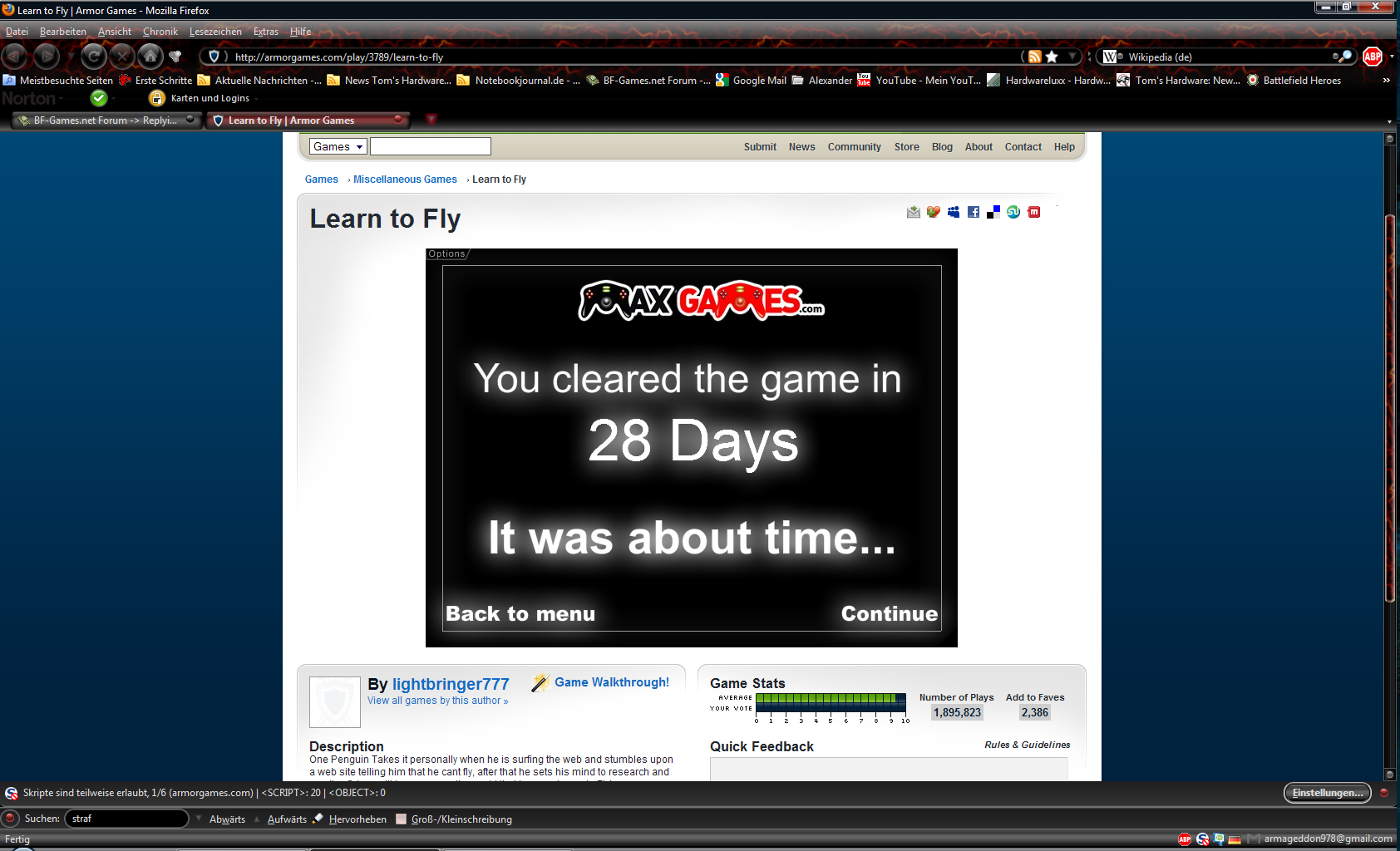The width and height of the screenshot is (1400, 851).
Task: Click the page vertical scrollbar thumb
Action: coord(1389,407)
